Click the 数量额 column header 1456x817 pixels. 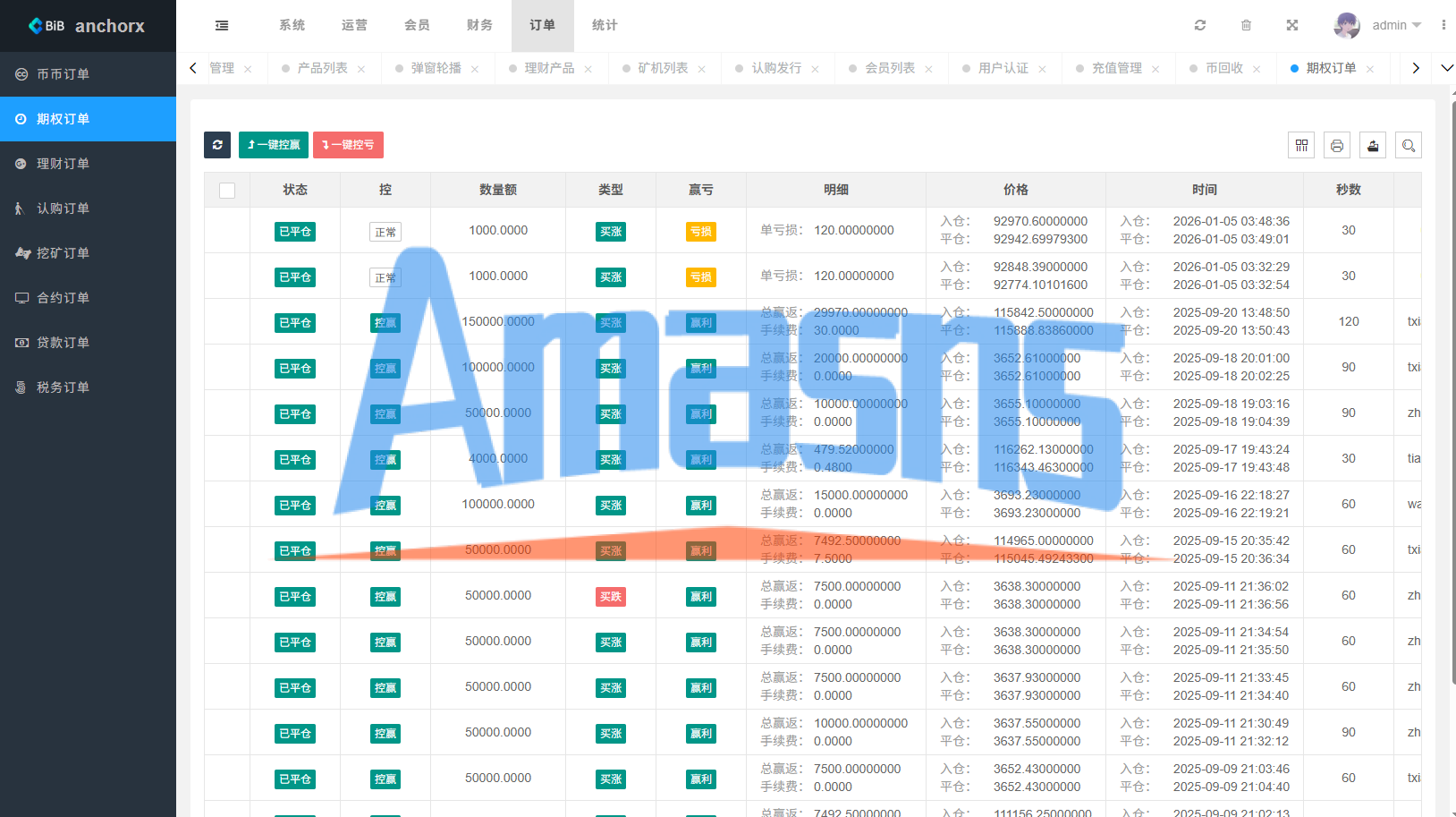click(498, 190)
